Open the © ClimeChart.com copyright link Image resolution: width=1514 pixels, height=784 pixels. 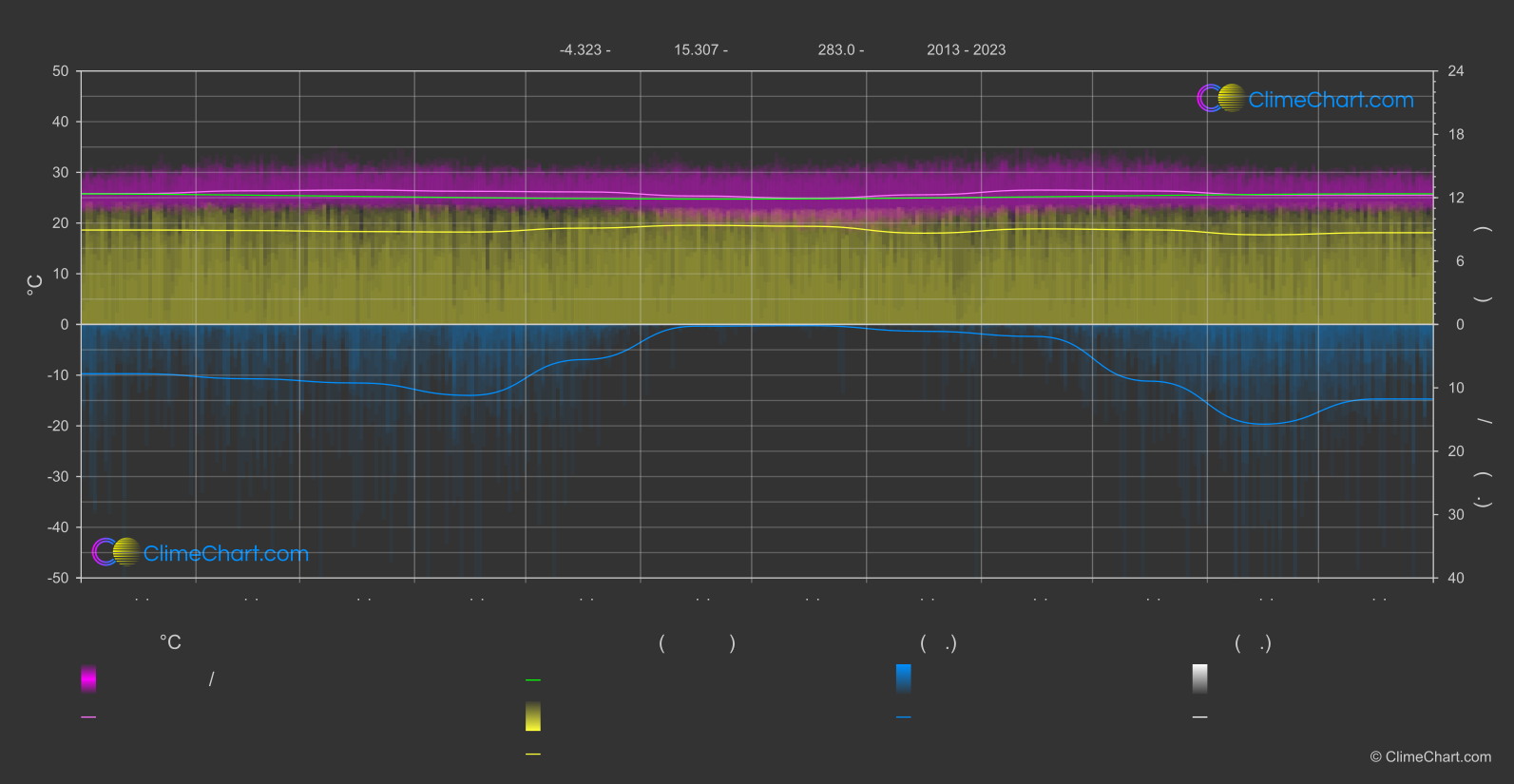coord(1430,757)
